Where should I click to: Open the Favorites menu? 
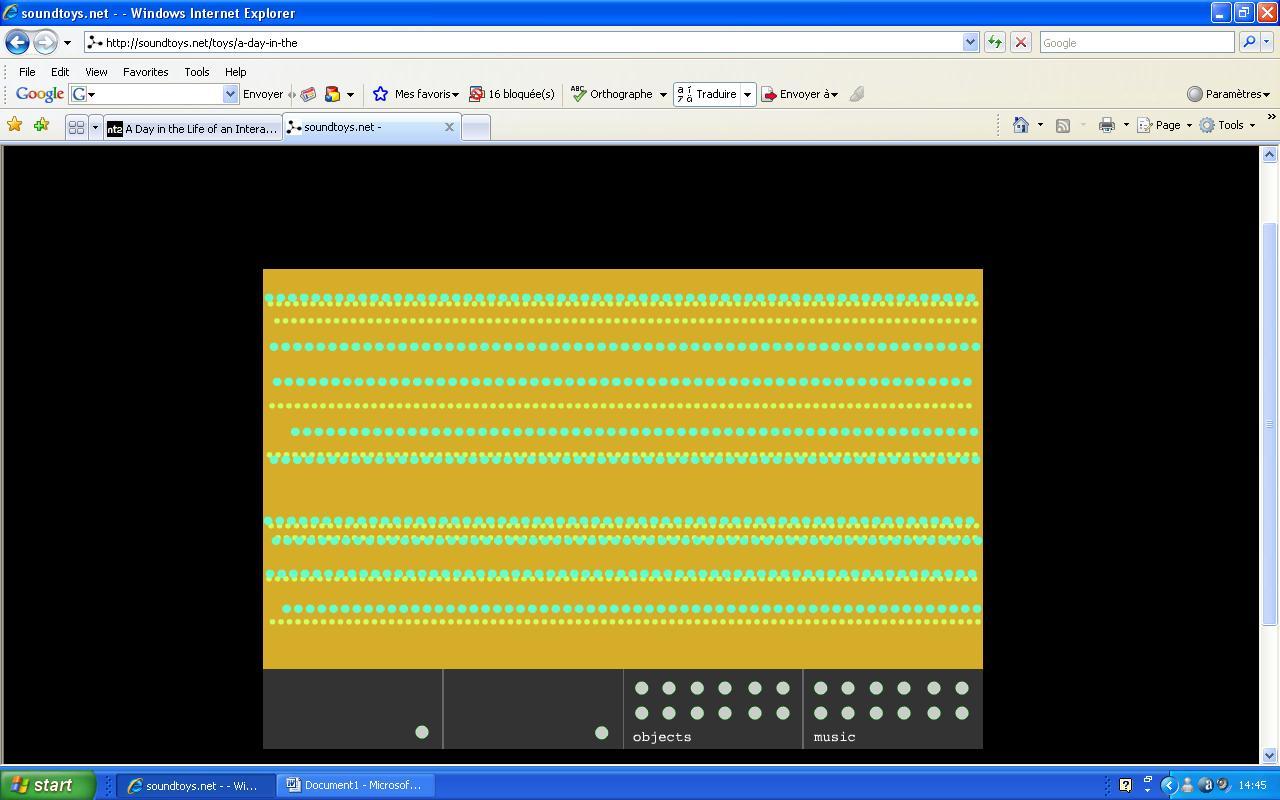pyautogui.click(x=145, y=72)
